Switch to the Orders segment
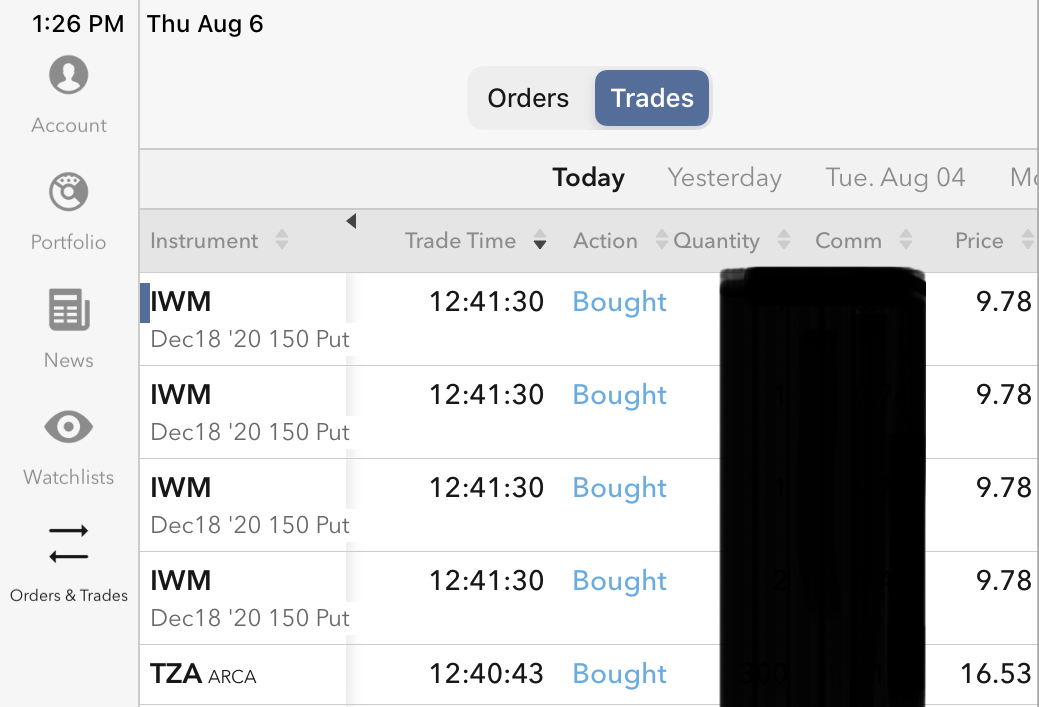Image resolution: width=1039 pixels, height=707 pixels. (528, 98)
